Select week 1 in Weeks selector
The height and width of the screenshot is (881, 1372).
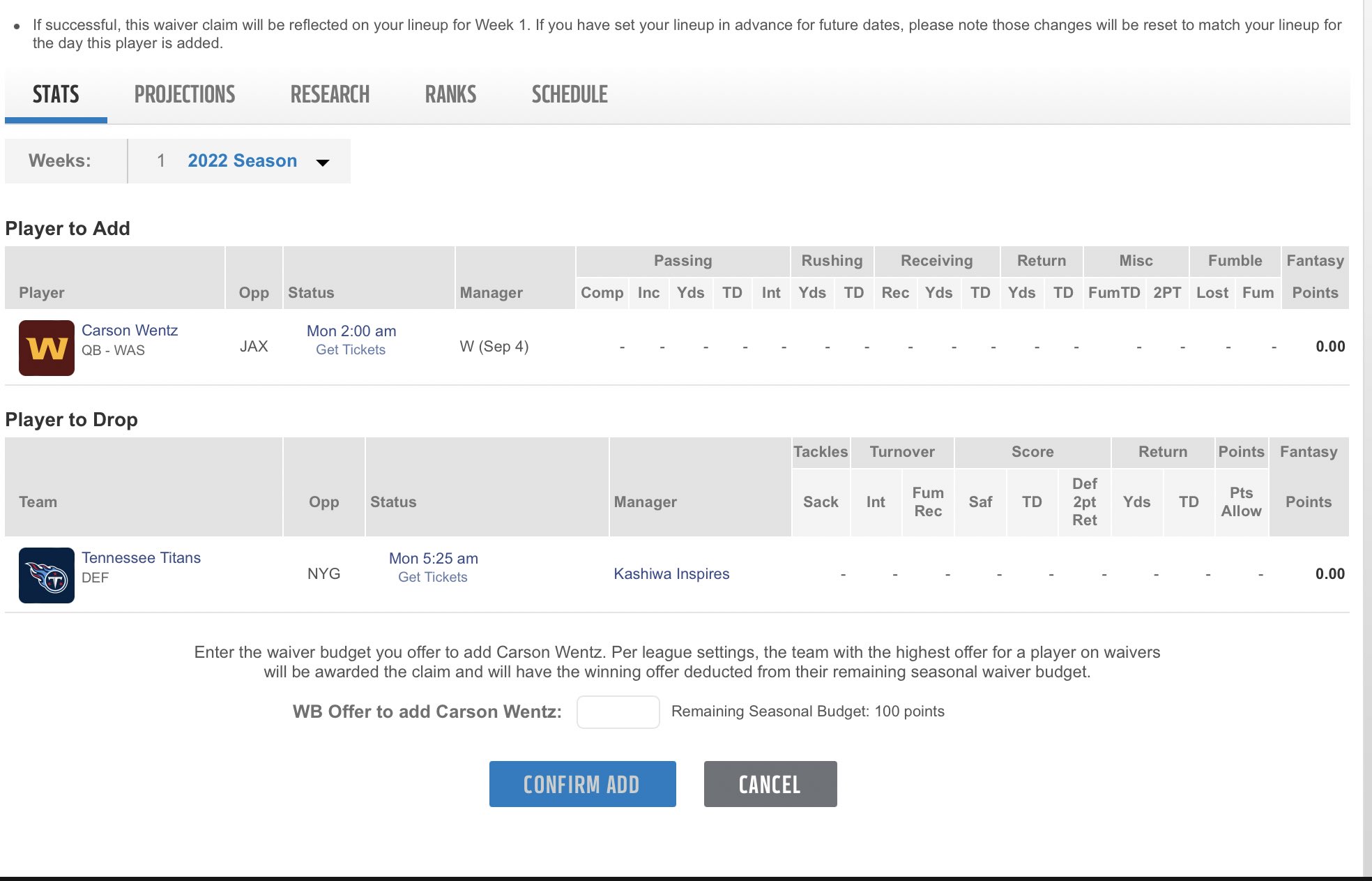tap(161, 161)
